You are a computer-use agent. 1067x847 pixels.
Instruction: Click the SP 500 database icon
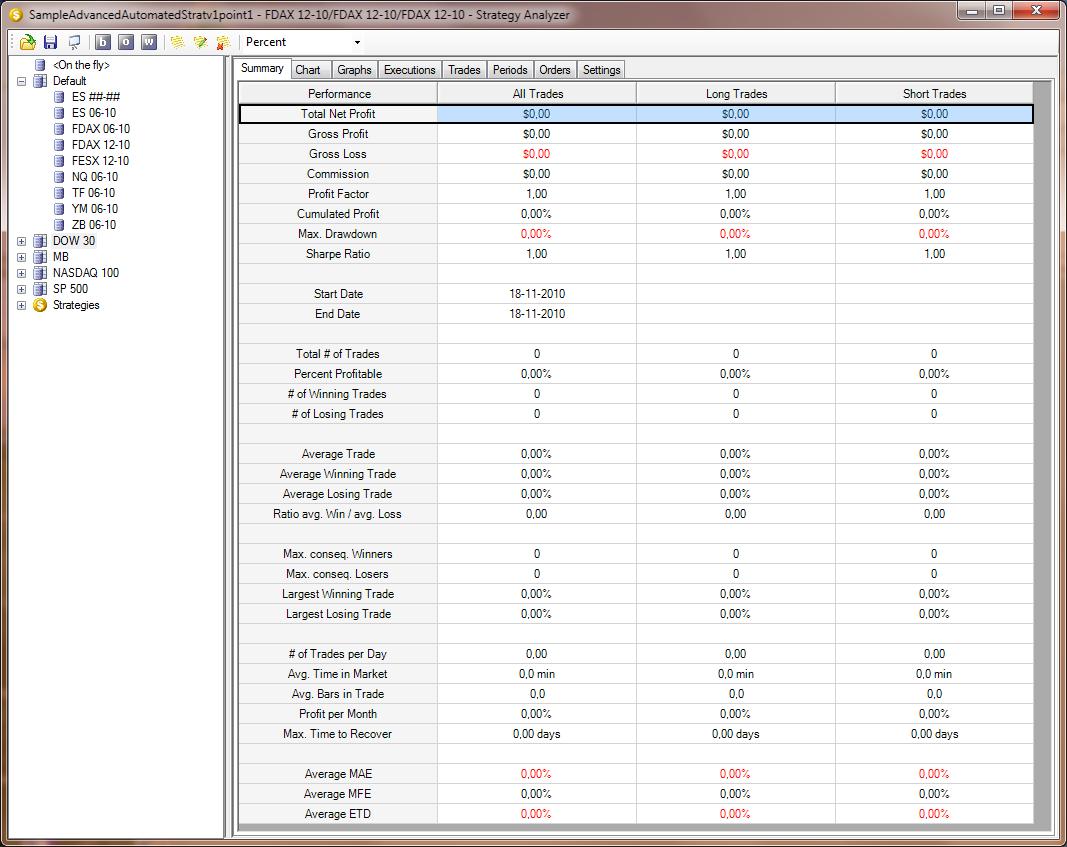(41, 289)
